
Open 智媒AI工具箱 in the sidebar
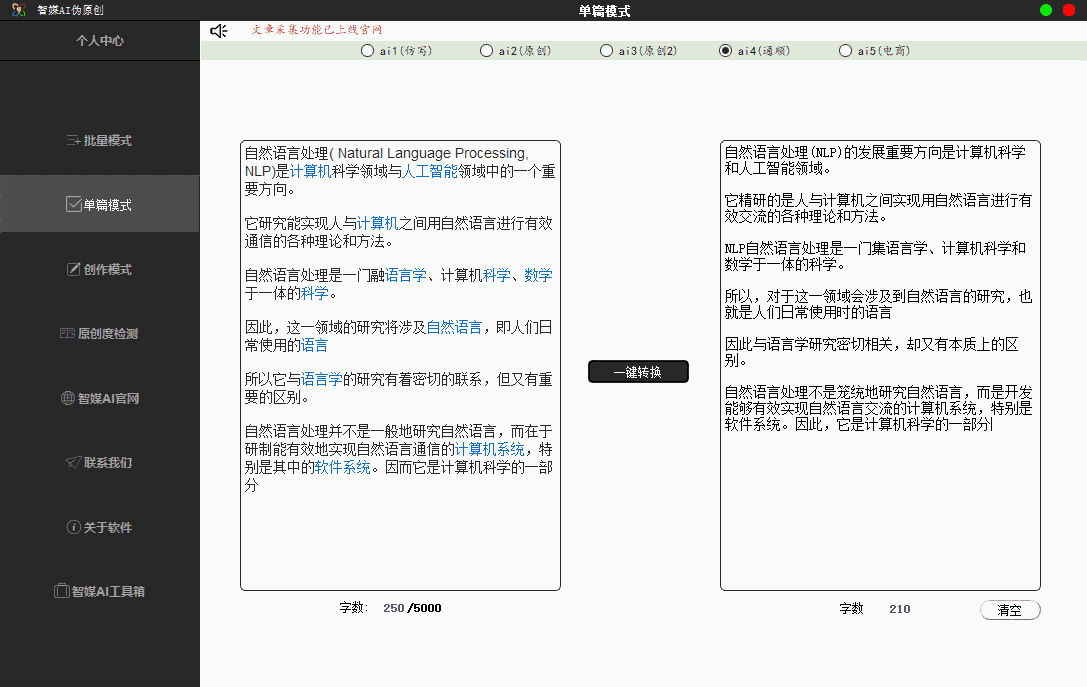pos(99,591)
